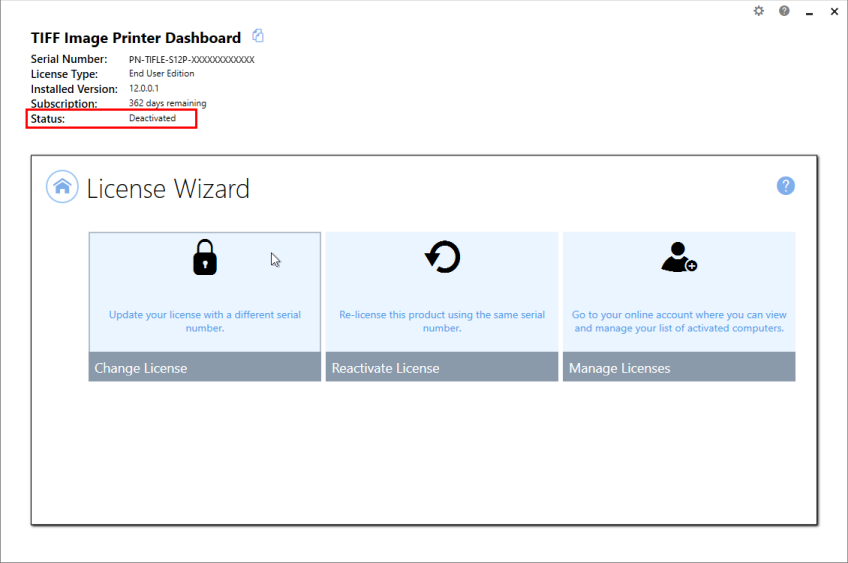Image resolution: width=848 pixels, height=563 pixels.
Task: Open the settings gear in title bar
Action: (x=759, y=11)
